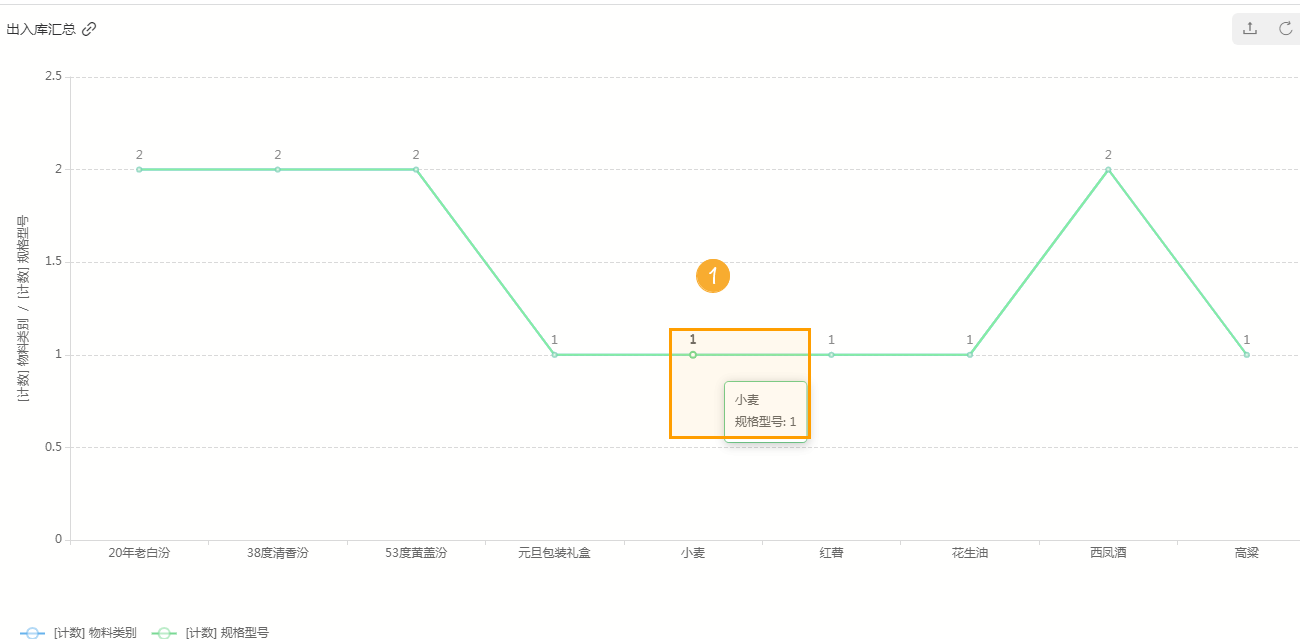Toggle the [计数] 物料类别 legend series
Screen dimensions: 1300x639
78,632
